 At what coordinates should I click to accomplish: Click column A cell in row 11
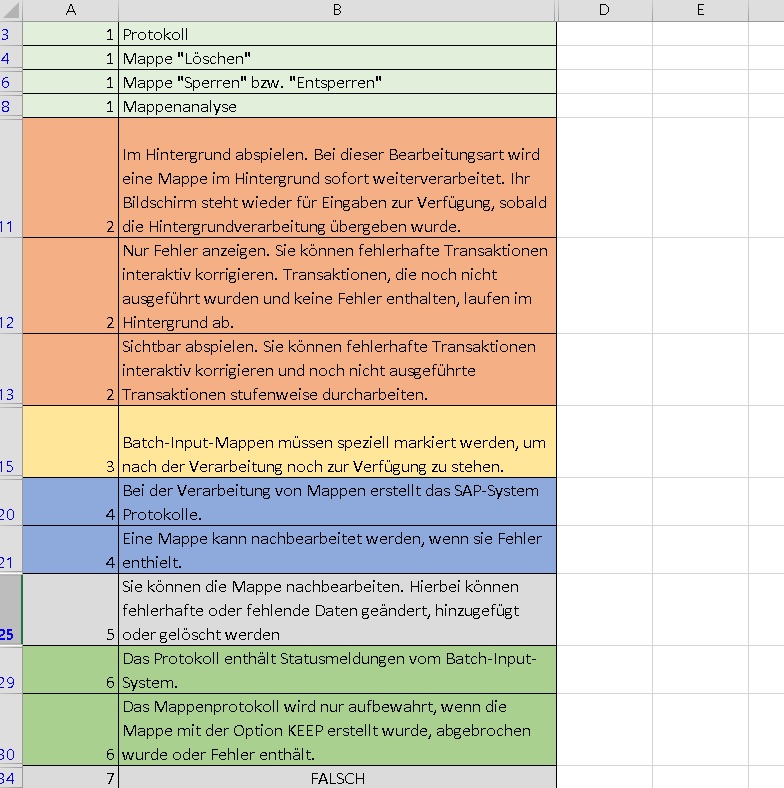coord(71,178)
